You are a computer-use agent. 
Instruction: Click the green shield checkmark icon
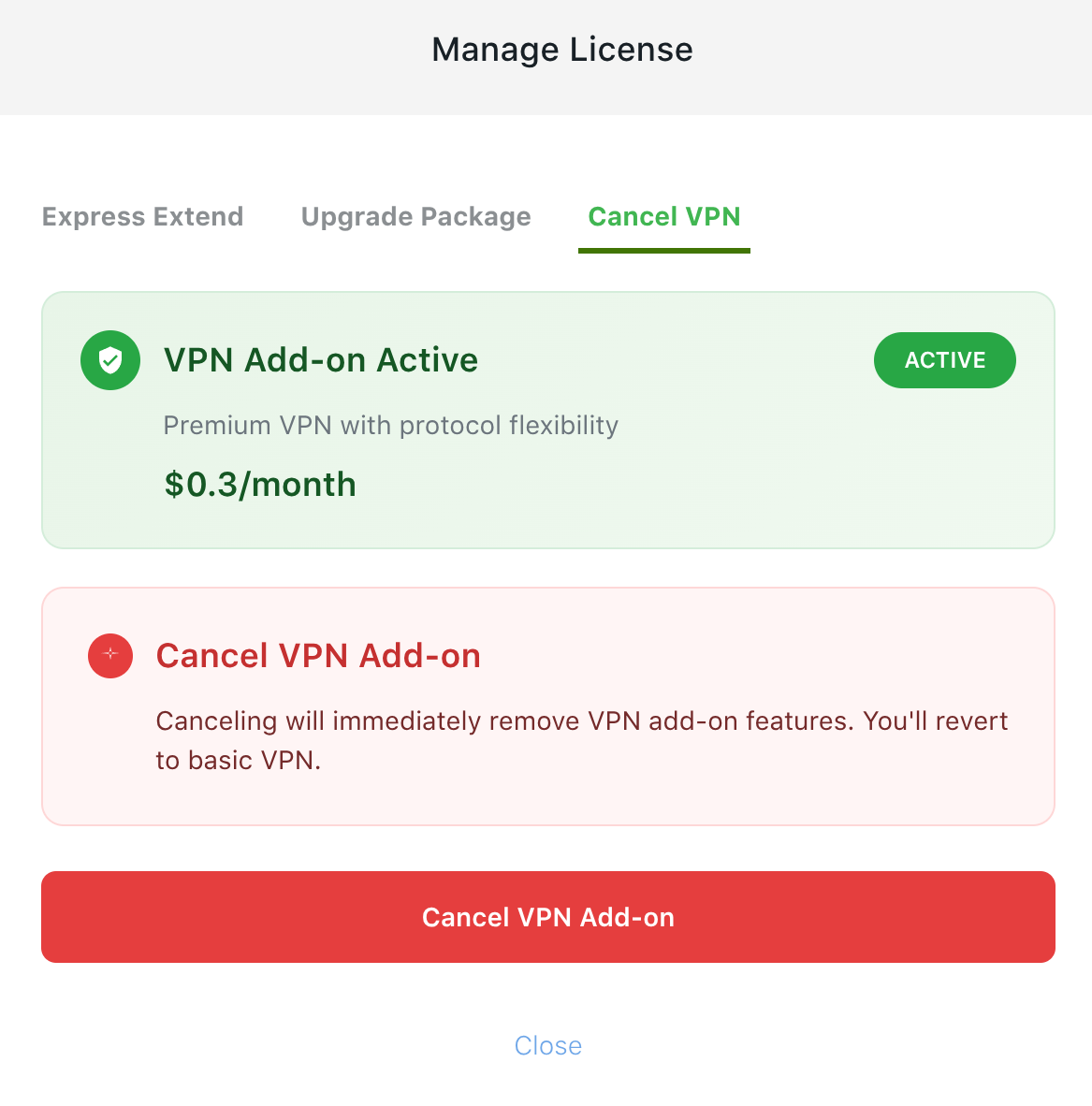pos(110,359)
